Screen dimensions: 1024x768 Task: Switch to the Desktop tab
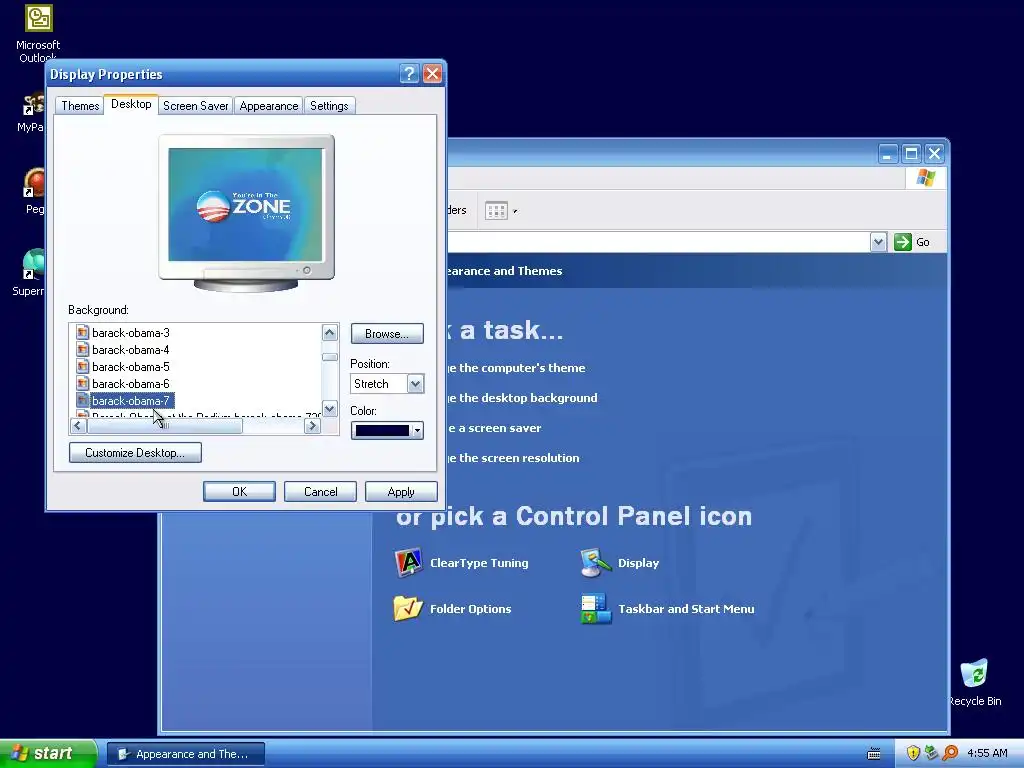pos(131,104)
